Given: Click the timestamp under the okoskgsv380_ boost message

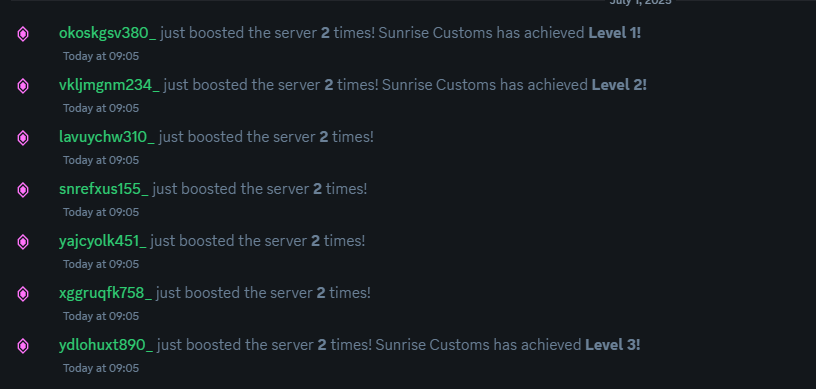Looking at the screenshot, I should (101, 56).
